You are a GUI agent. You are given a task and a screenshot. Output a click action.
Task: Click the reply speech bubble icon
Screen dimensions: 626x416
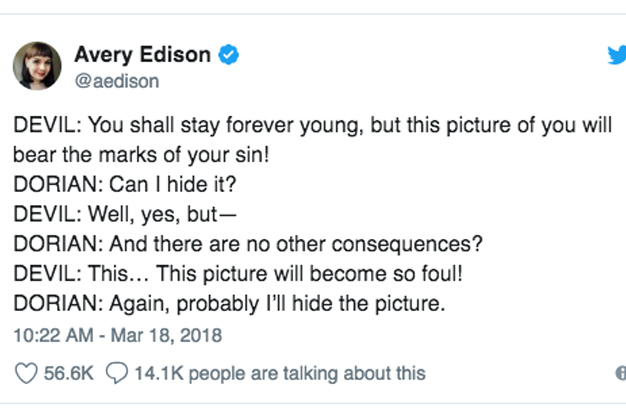point(117,373)
